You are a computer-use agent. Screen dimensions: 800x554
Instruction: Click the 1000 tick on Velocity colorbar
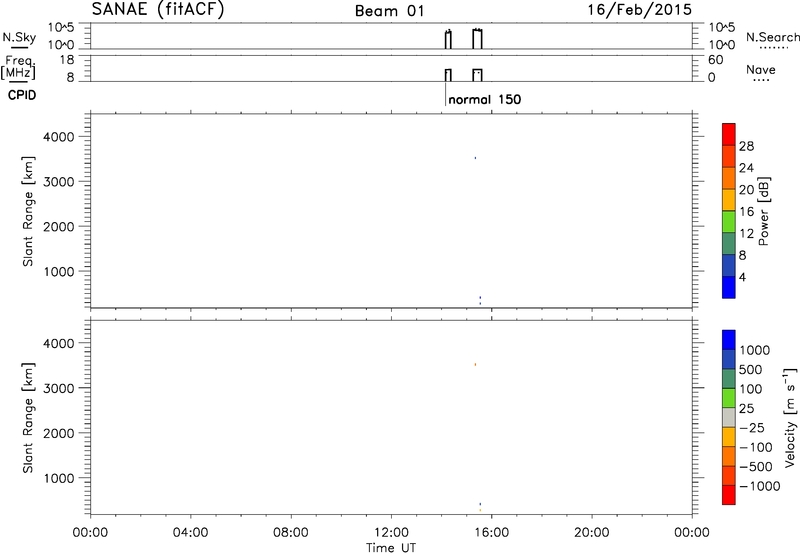point(755,350)
